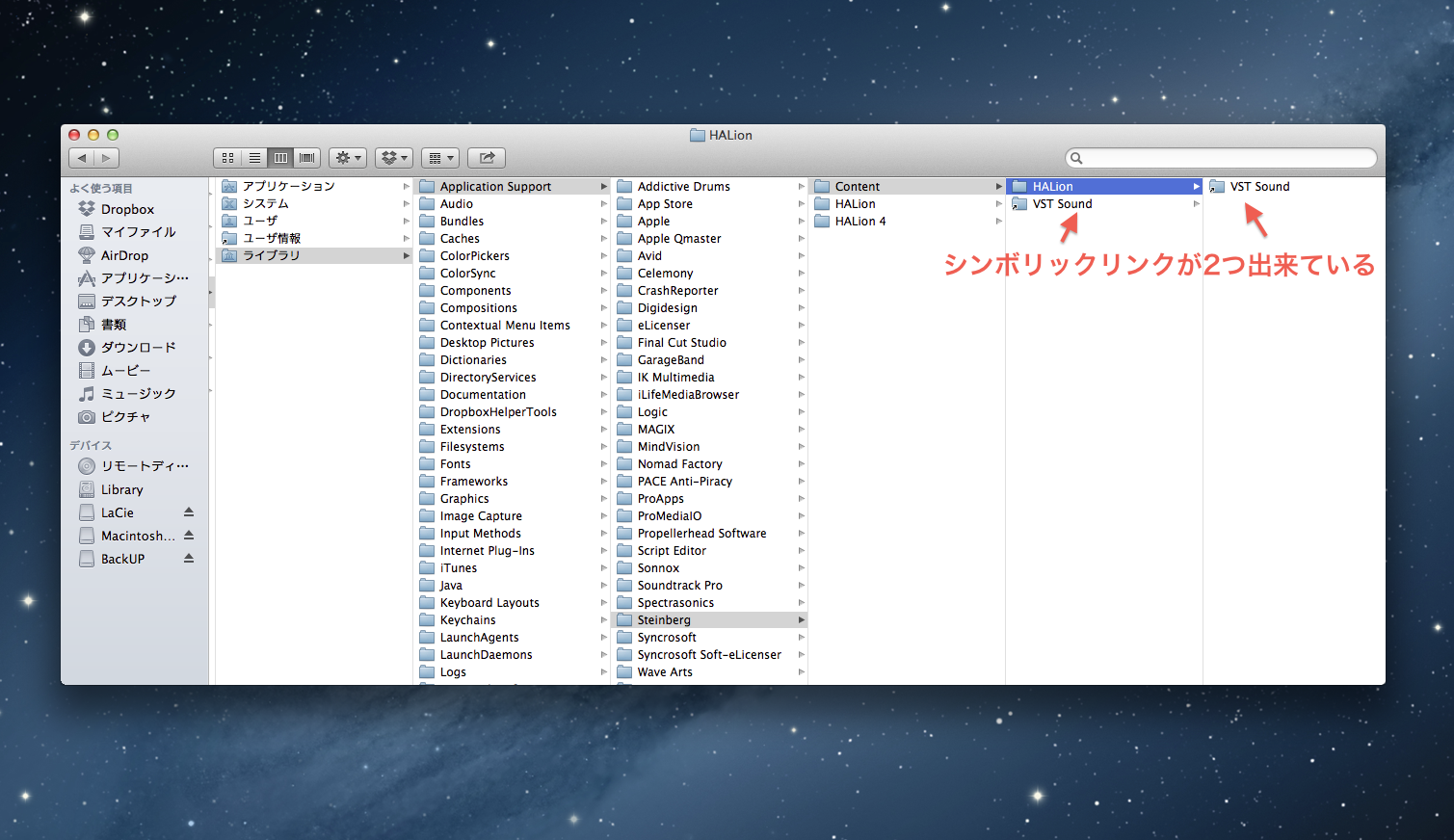
Task: Switch to list view
Action: coord(254,158)
